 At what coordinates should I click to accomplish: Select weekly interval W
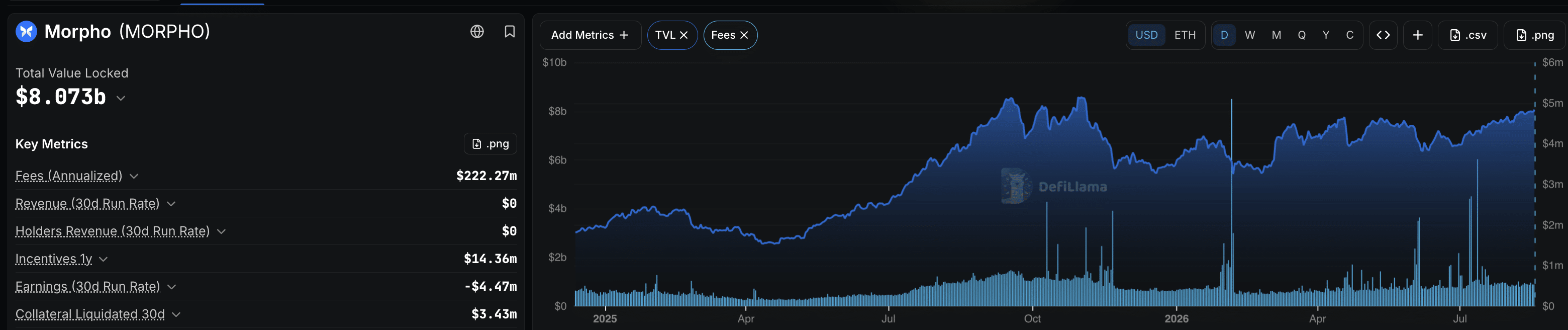(1250, 35)
